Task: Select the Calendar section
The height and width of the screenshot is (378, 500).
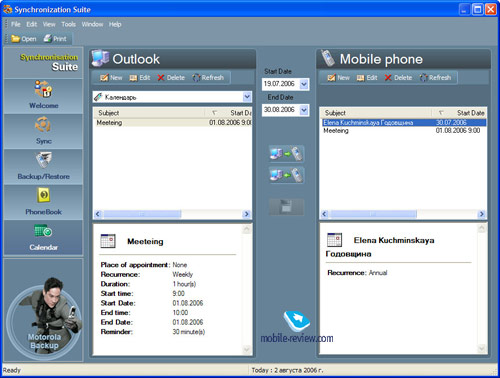Action: (x=43, y=237)
